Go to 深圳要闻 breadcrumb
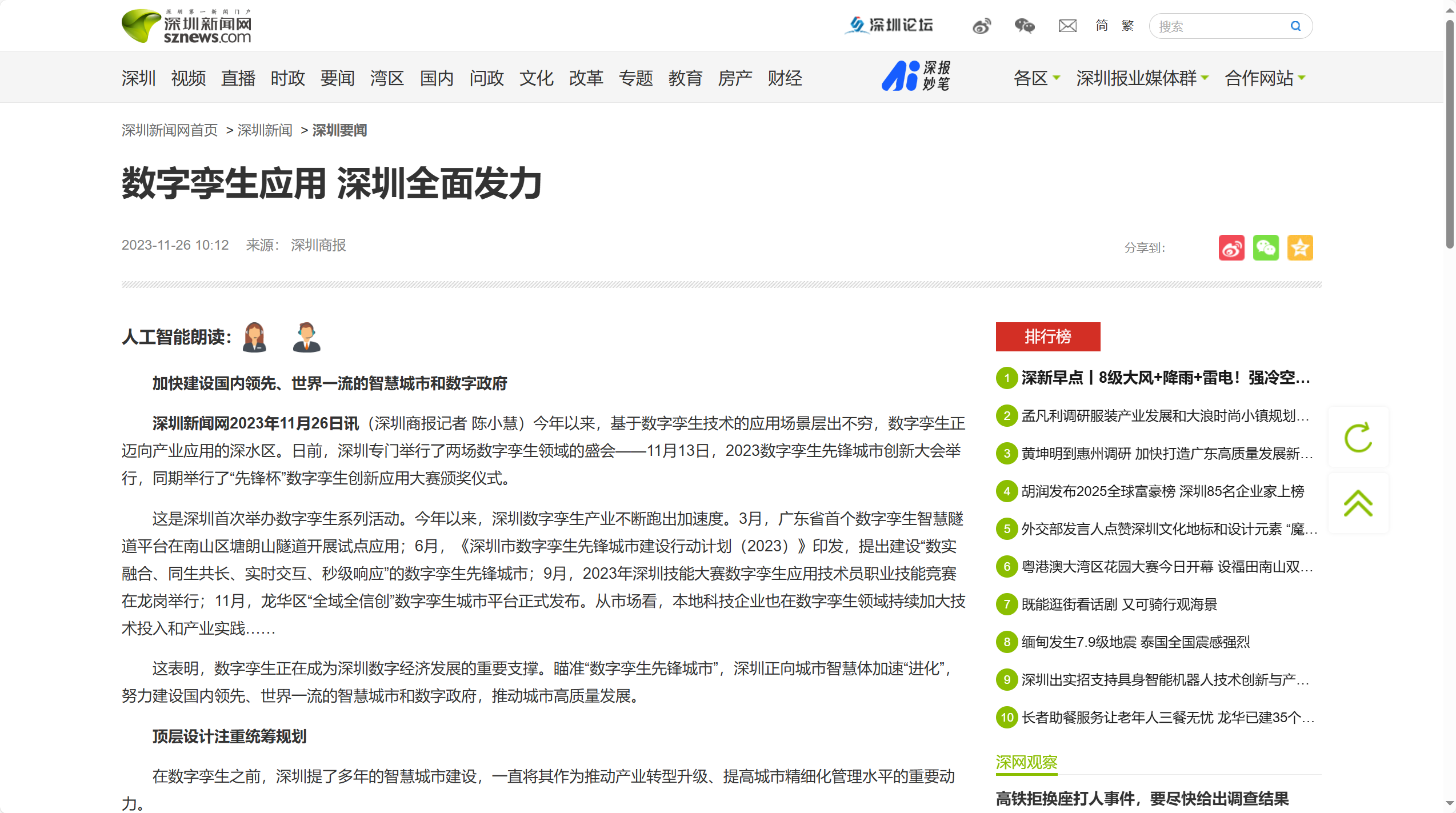Viewport: 1456px width, 813px height. coord(339,130)
